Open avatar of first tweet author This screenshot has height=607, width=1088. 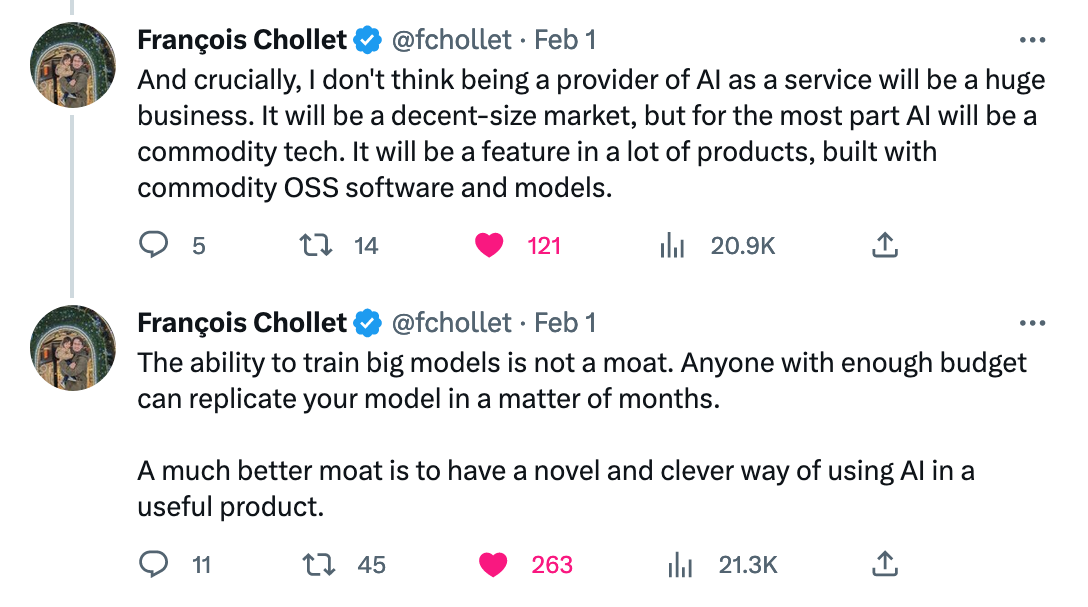[73, 65]
